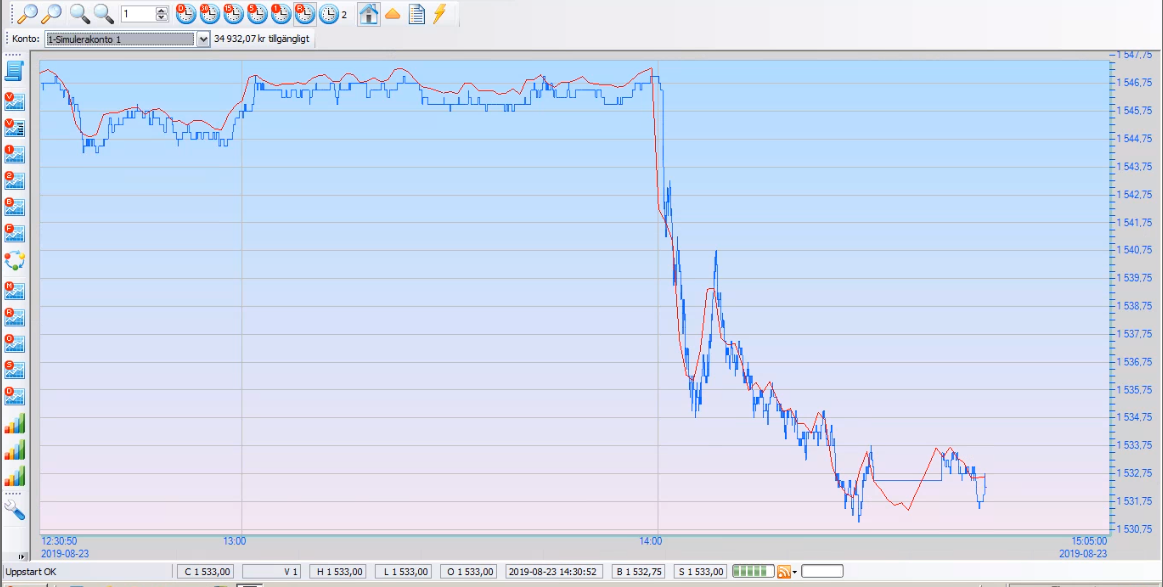Open the Konto account dropdown

[x=204, y=39]
